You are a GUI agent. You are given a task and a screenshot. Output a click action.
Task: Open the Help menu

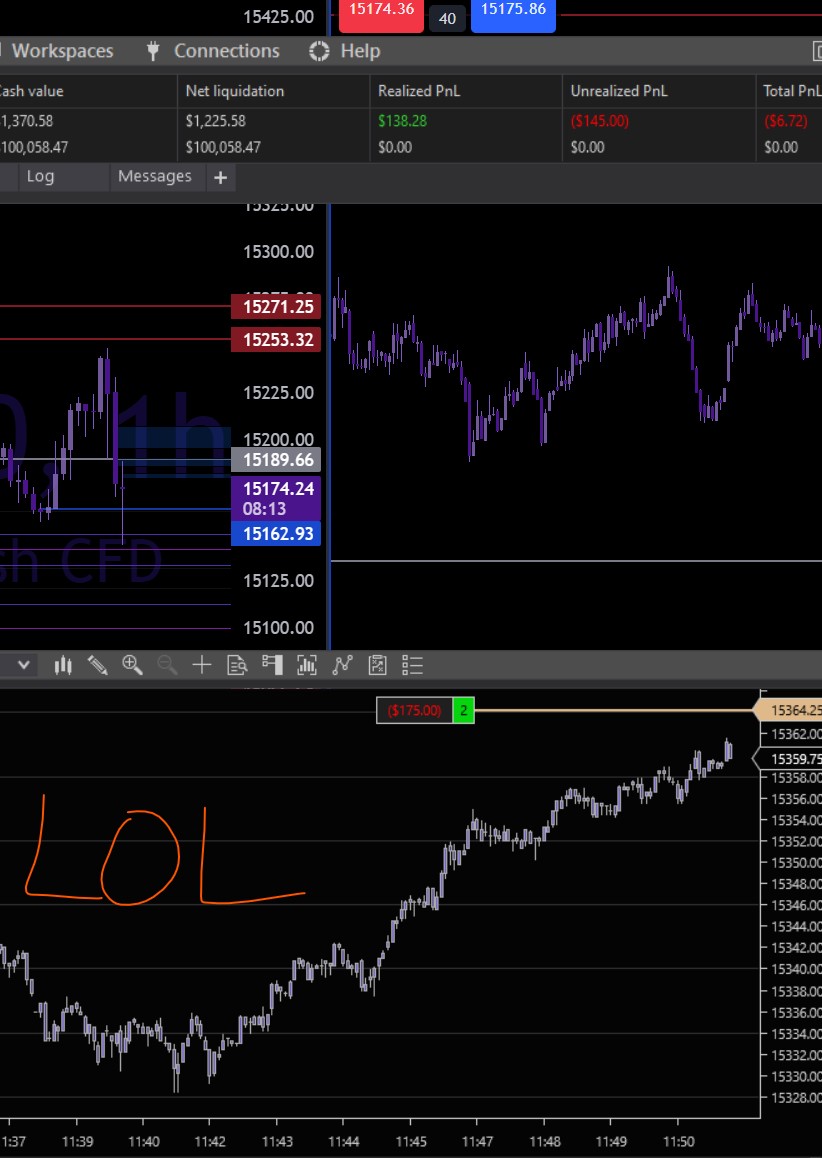point(360,51)
